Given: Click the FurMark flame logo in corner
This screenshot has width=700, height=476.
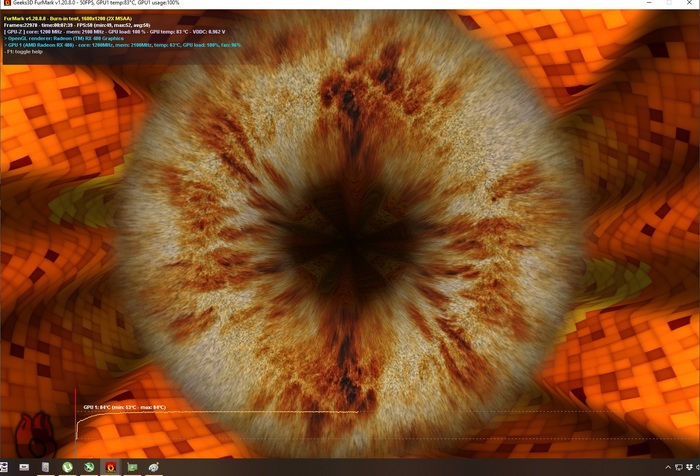Looking at the screenshot, I should 36,434.
